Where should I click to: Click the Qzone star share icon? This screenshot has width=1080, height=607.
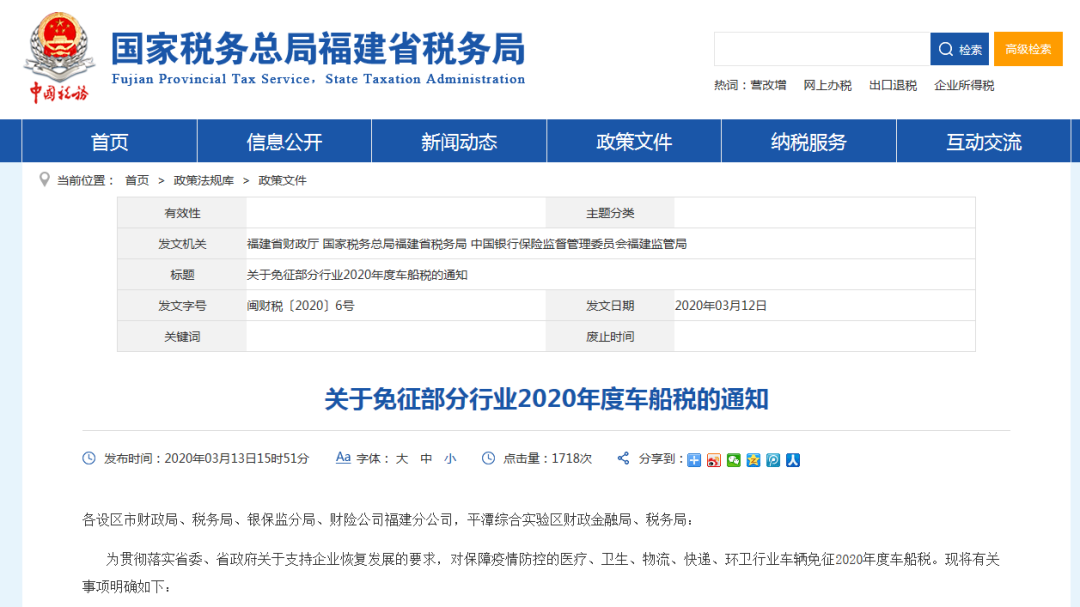click(x=753, y=460)
